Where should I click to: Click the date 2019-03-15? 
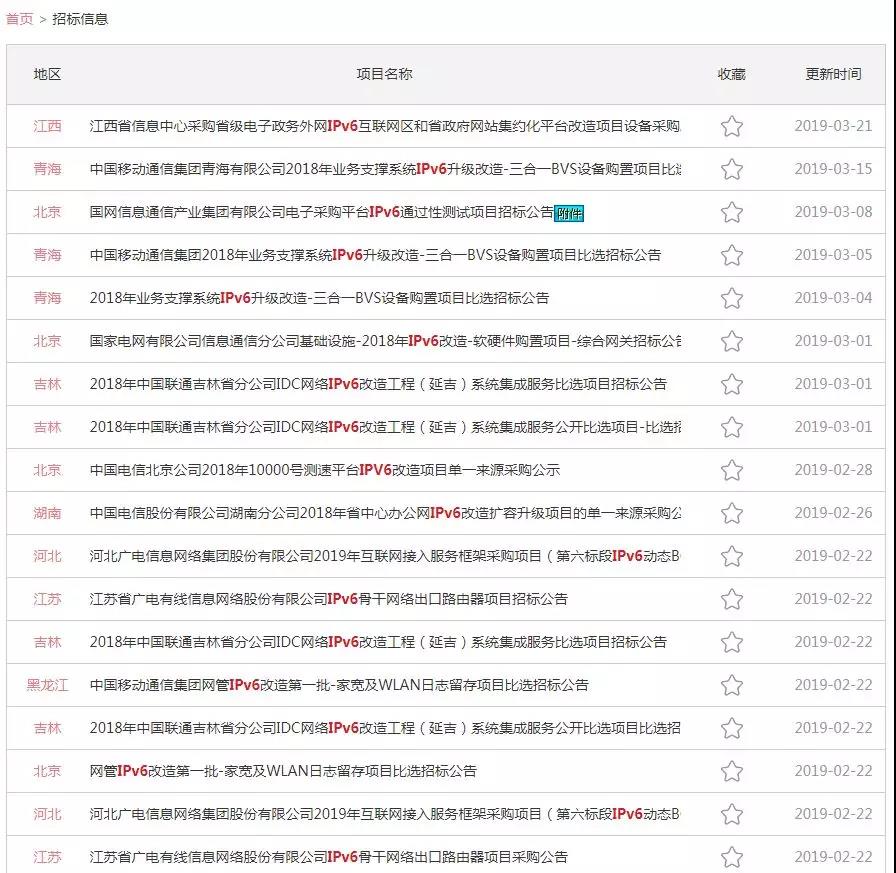pos(833,169)
